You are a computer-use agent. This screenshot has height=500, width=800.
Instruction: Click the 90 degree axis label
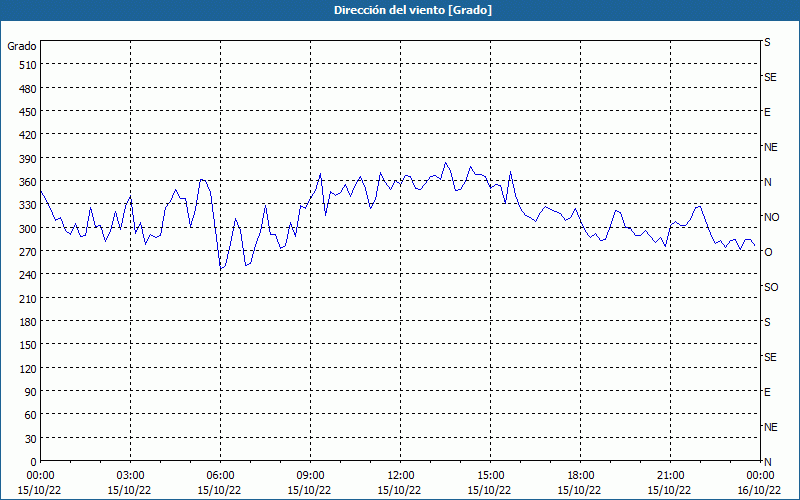[x=31, y=392]
